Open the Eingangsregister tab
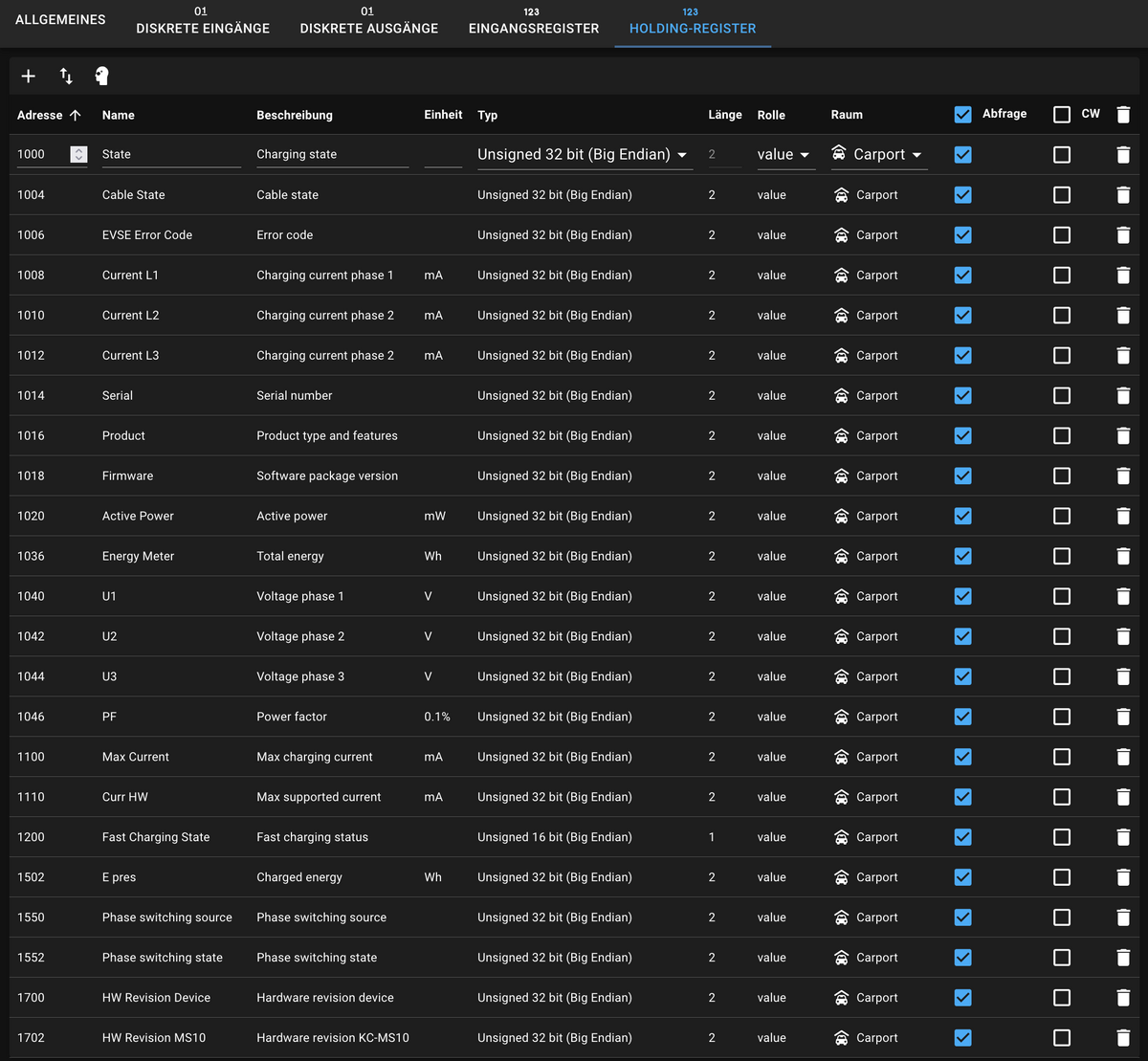Image resolution: width=1148 pixels, height=1061 pixels. tap(534, 22)
